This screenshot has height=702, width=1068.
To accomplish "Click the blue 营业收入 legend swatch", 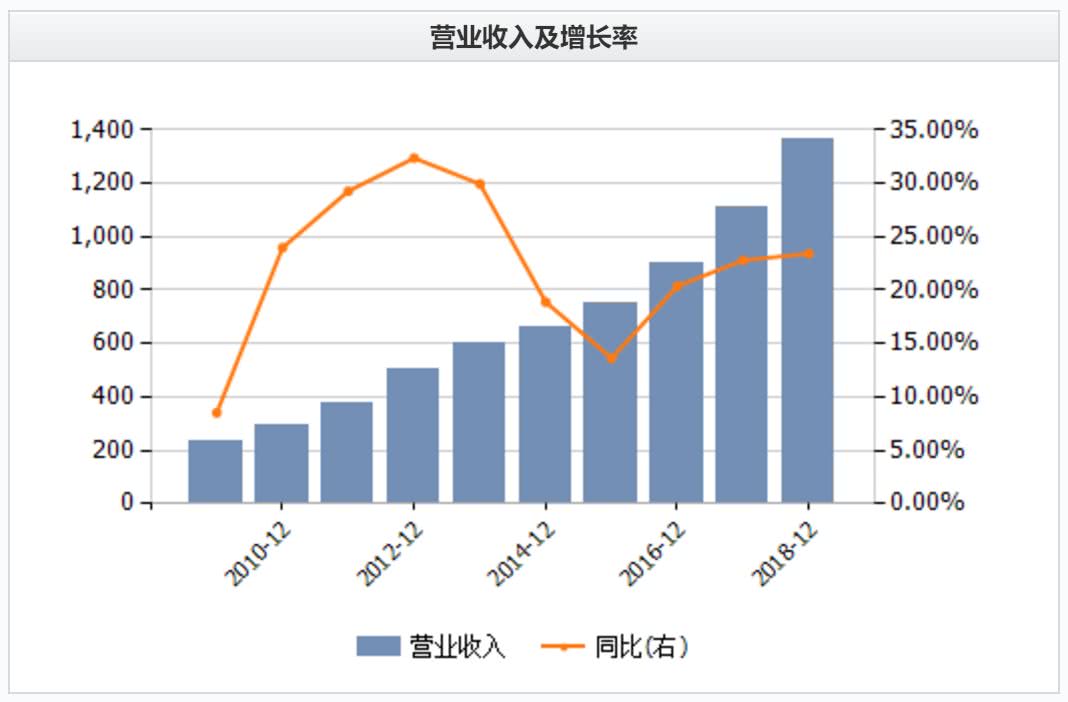I will pyautogui.click(x=378, y=645).
